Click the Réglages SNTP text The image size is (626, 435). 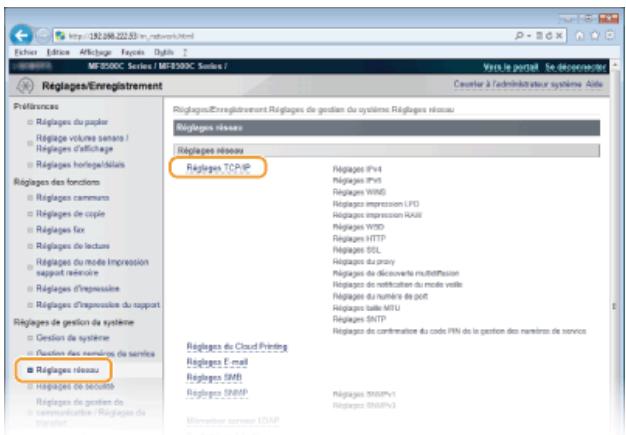[x=359, y=319]
